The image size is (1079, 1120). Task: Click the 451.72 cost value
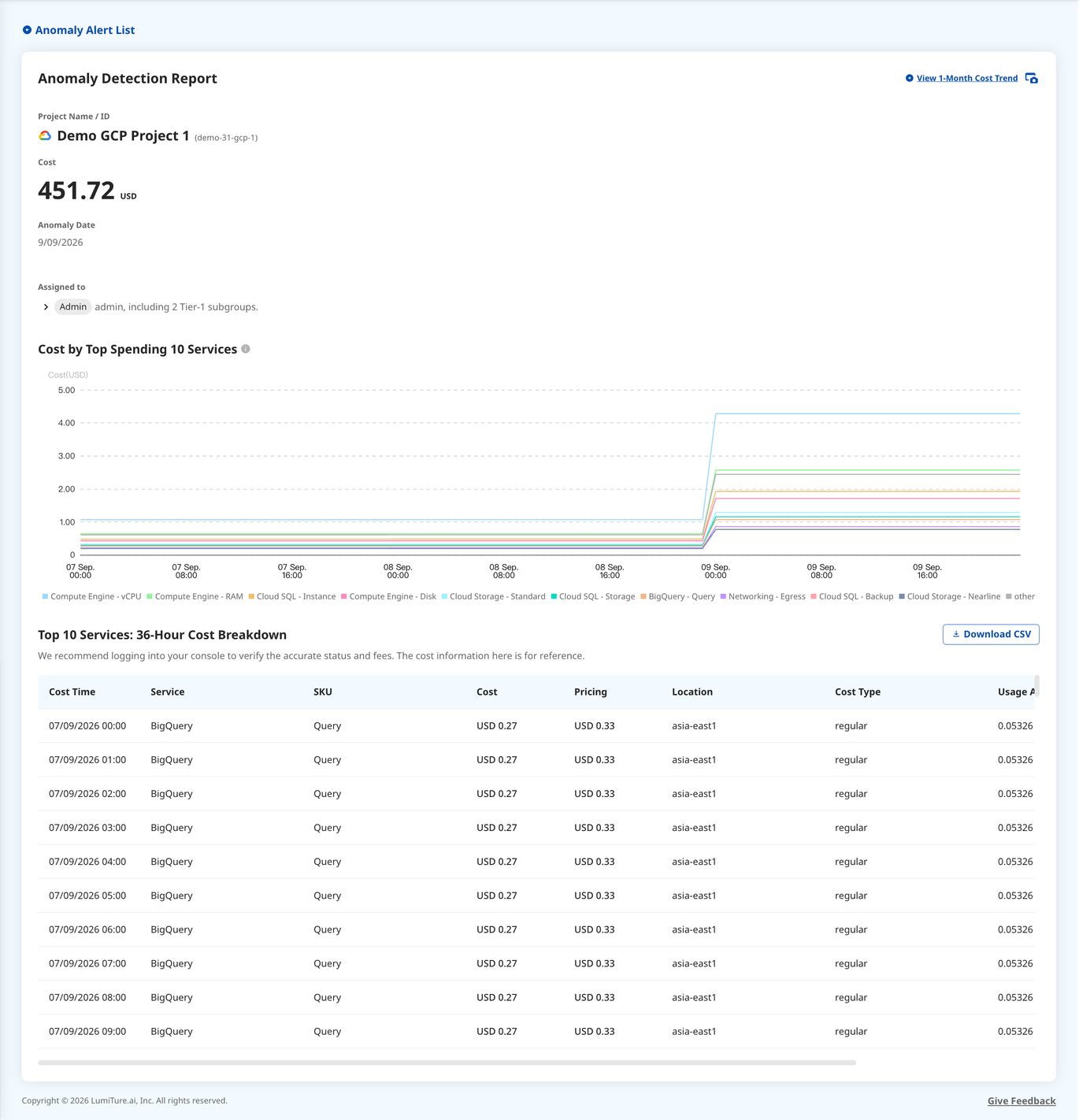point(76,191)
